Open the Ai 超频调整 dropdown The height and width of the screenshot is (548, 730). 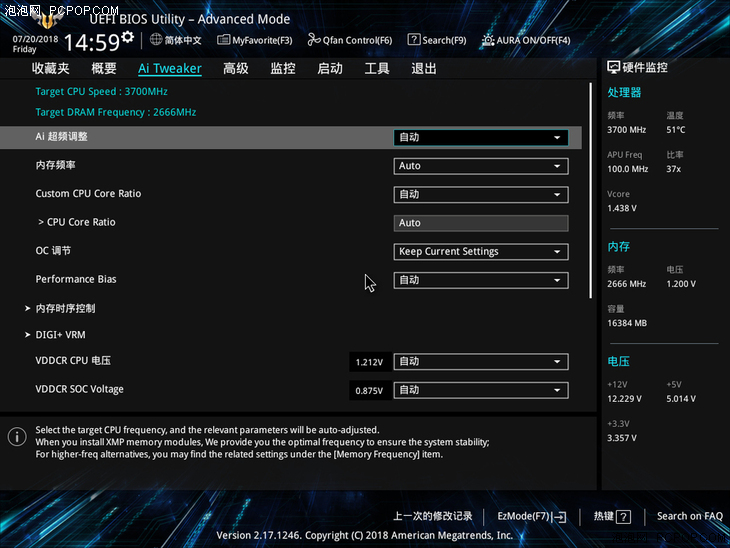click(x=481, y=137)
